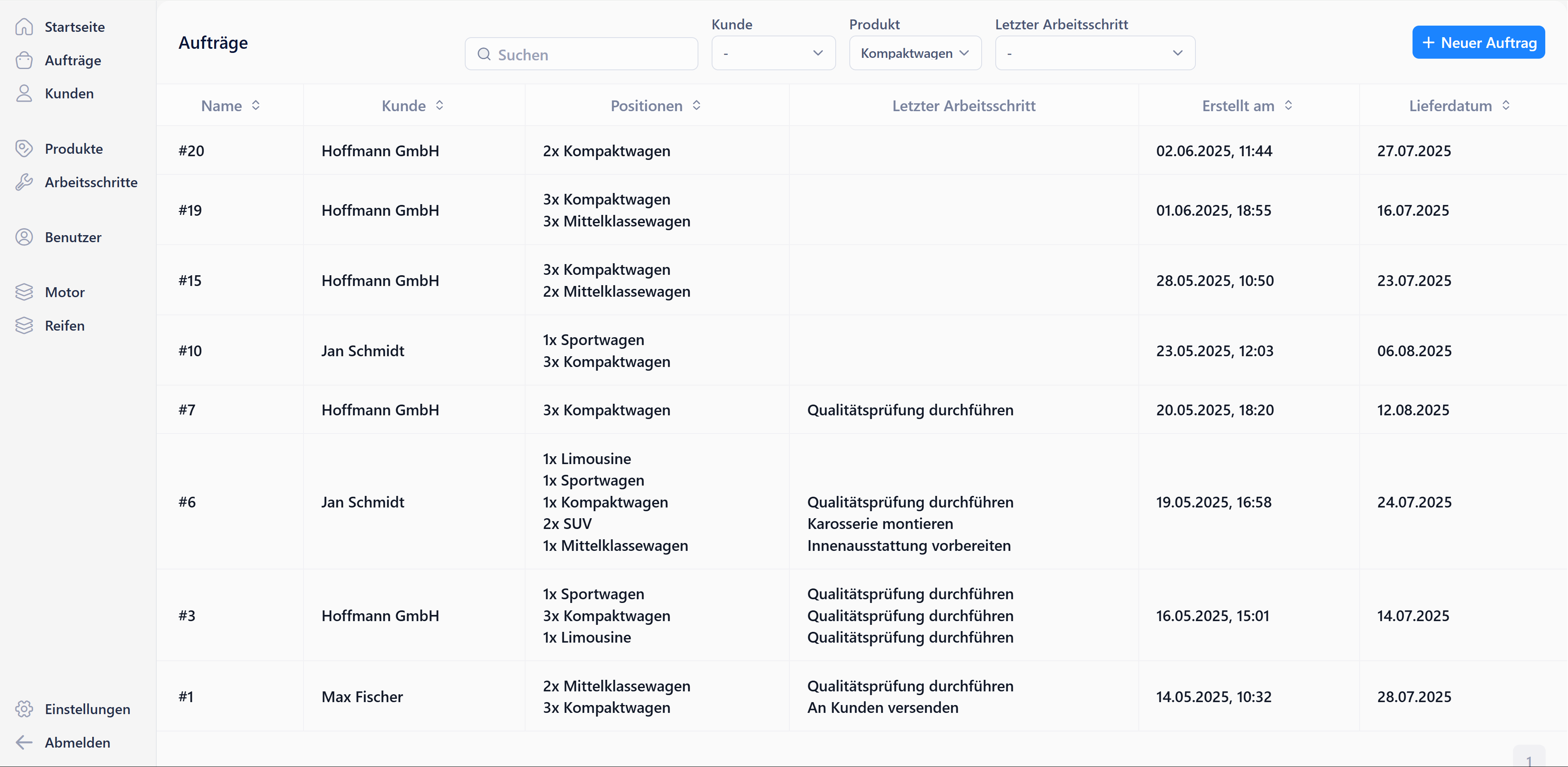Sort by Name using sort arrows
1568x767 pixels.
point(256,105)
